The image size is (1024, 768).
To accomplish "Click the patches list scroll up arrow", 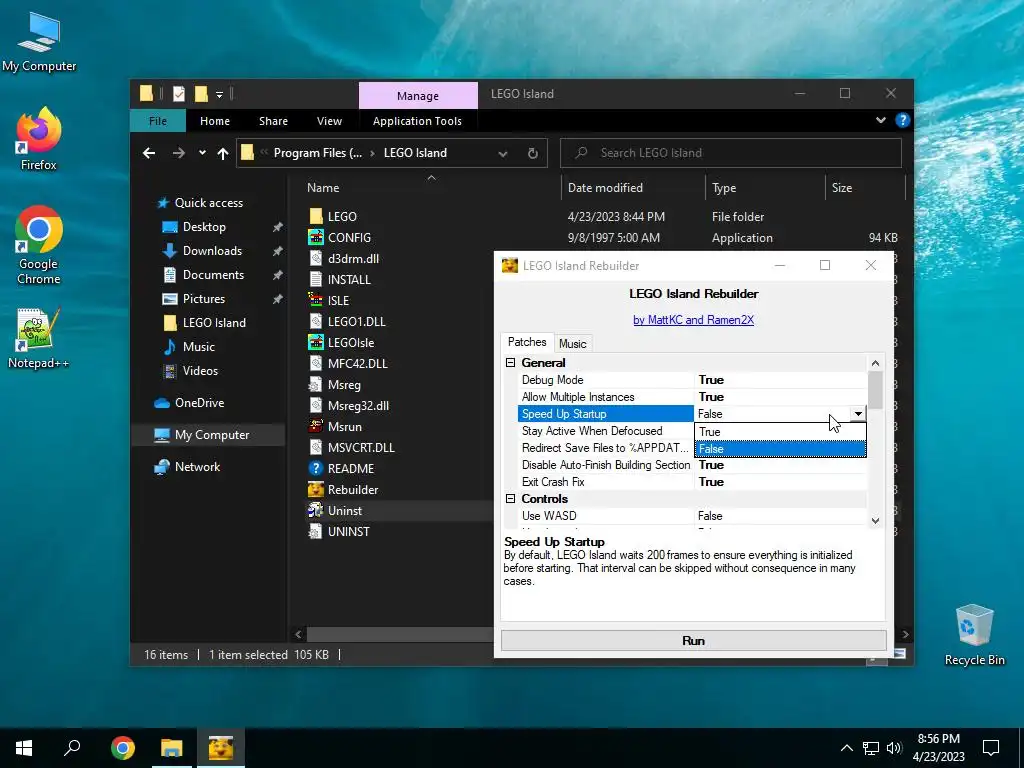I will tap(875, 363).
